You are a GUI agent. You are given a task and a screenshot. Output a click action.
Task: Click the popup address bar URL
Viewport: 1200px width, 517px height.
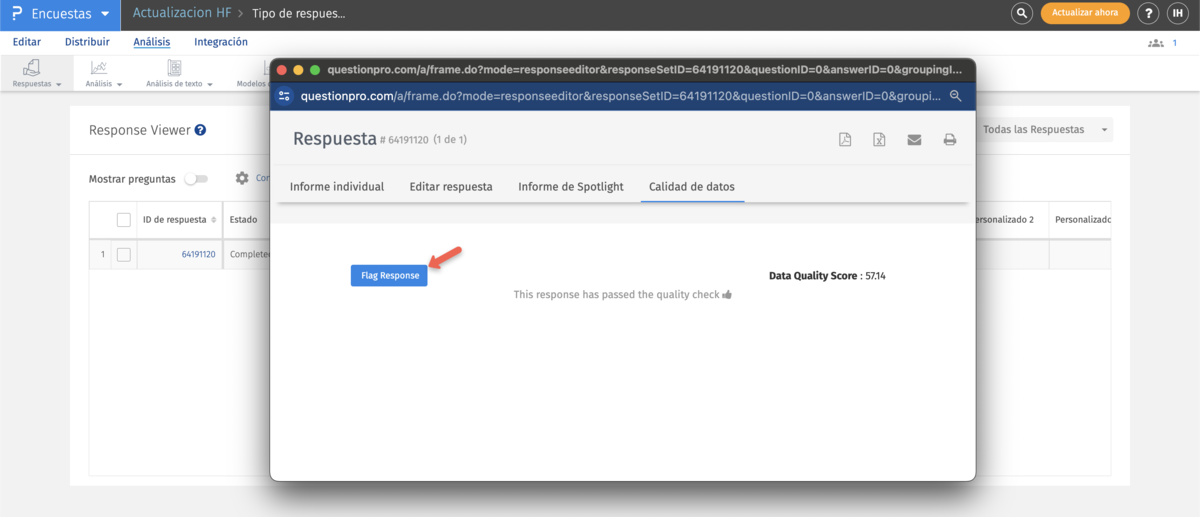pos(620,96)
